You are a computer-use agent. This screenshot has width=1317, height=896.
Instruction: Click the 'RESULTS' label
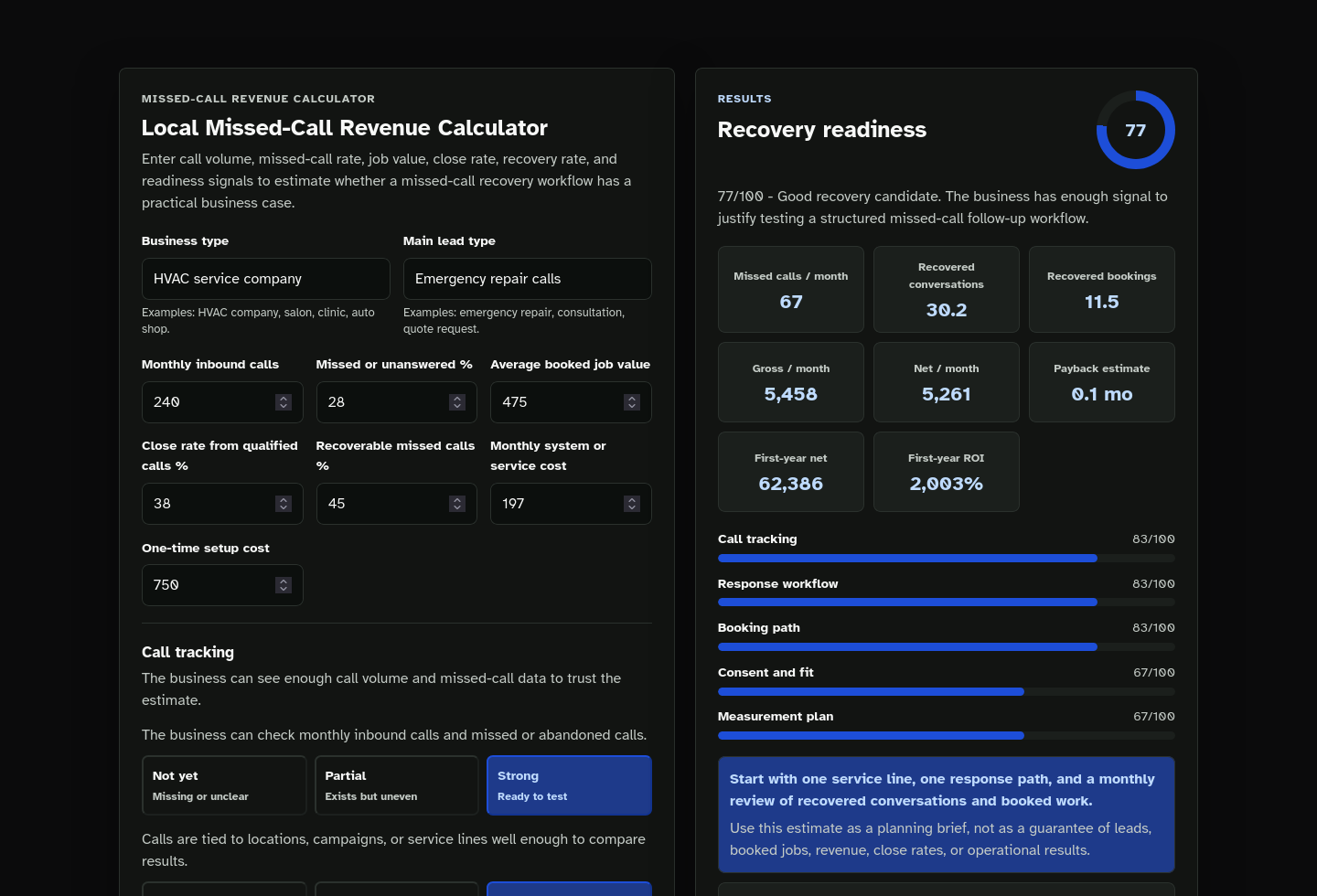pyautogui.click(x=744, y=99)
